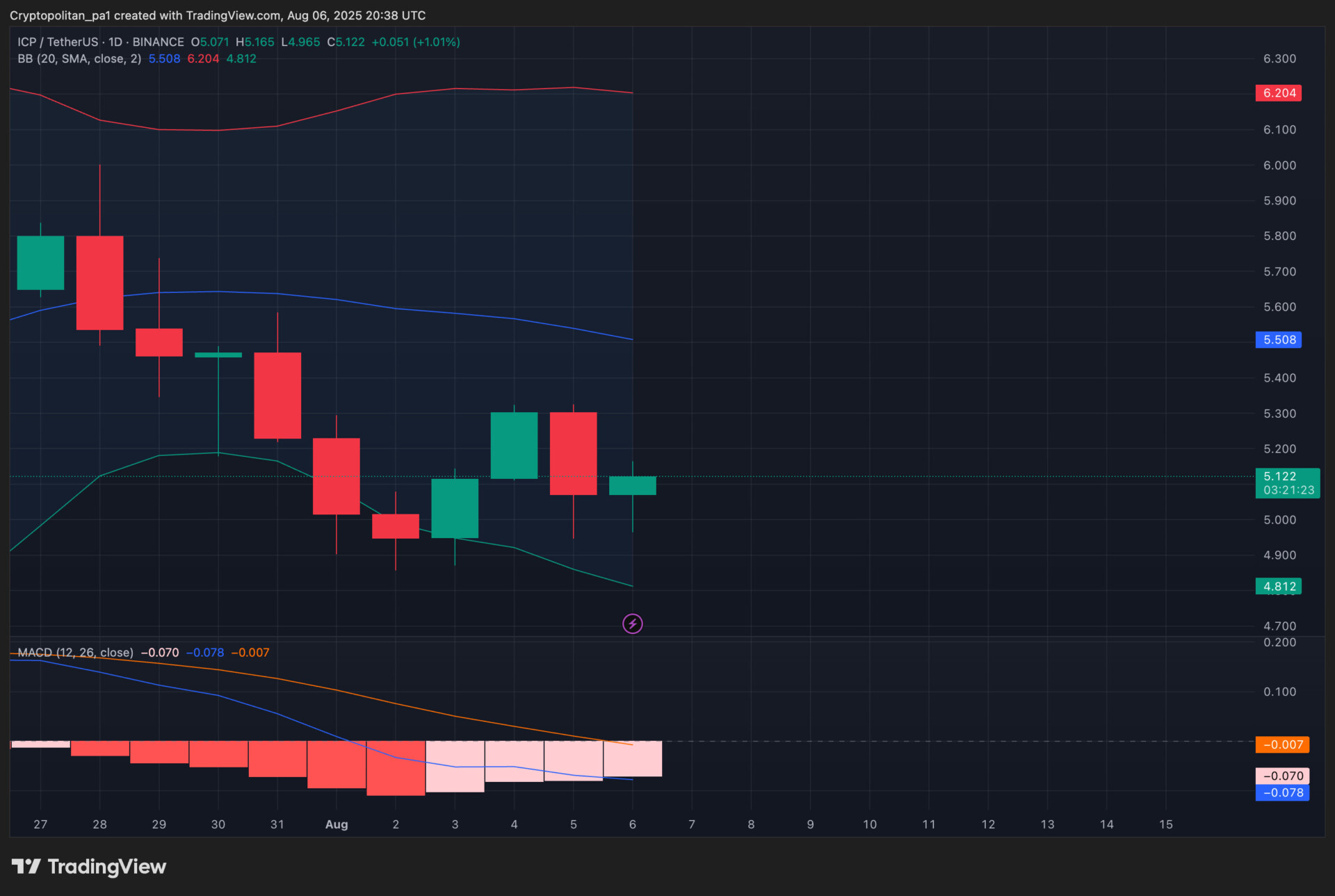This screenshot has height=896, width=1335.
Task: Click the orange -0.007 MACD label
Action: 1282,744
